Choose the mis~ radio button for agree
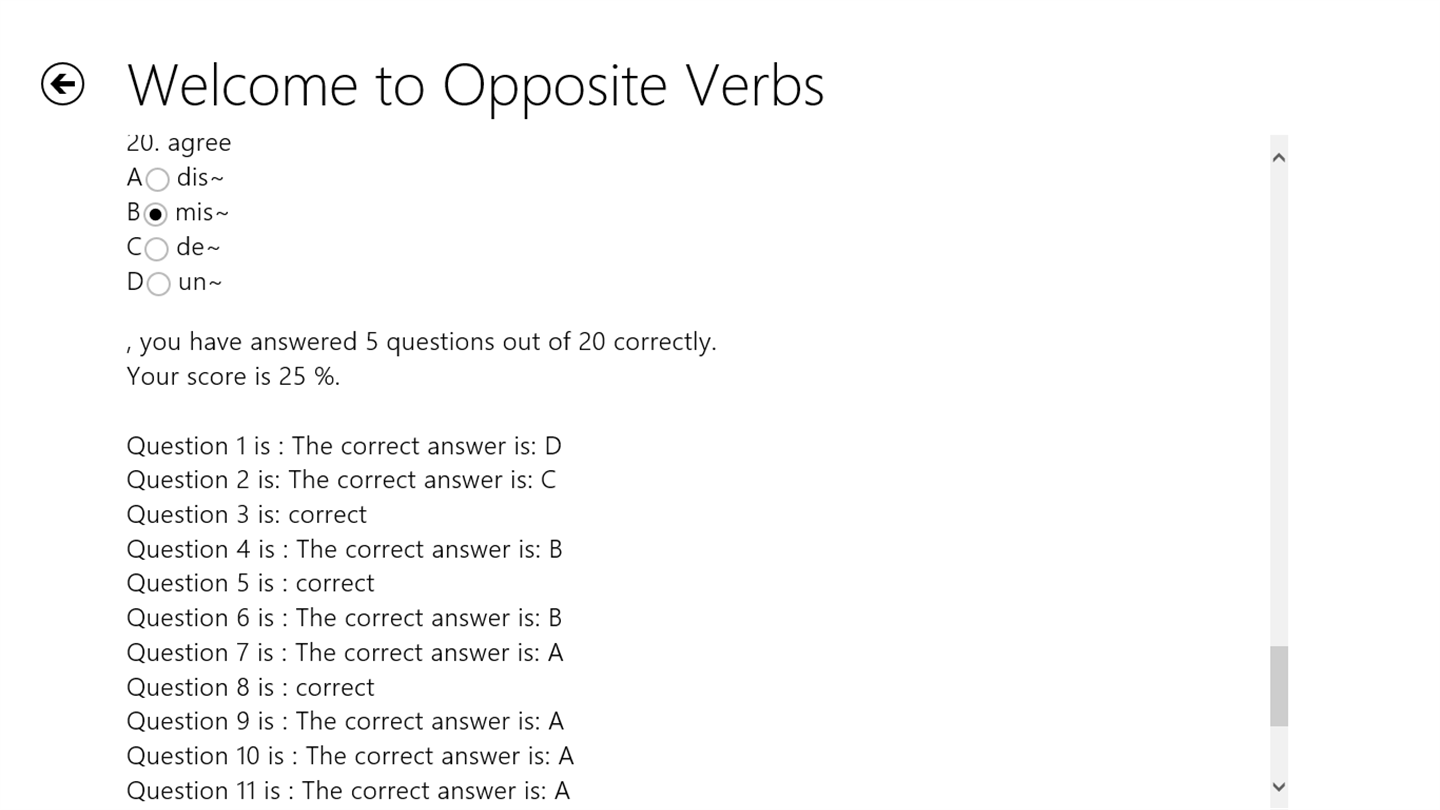 pyautogui.click(x=156, y=214)
